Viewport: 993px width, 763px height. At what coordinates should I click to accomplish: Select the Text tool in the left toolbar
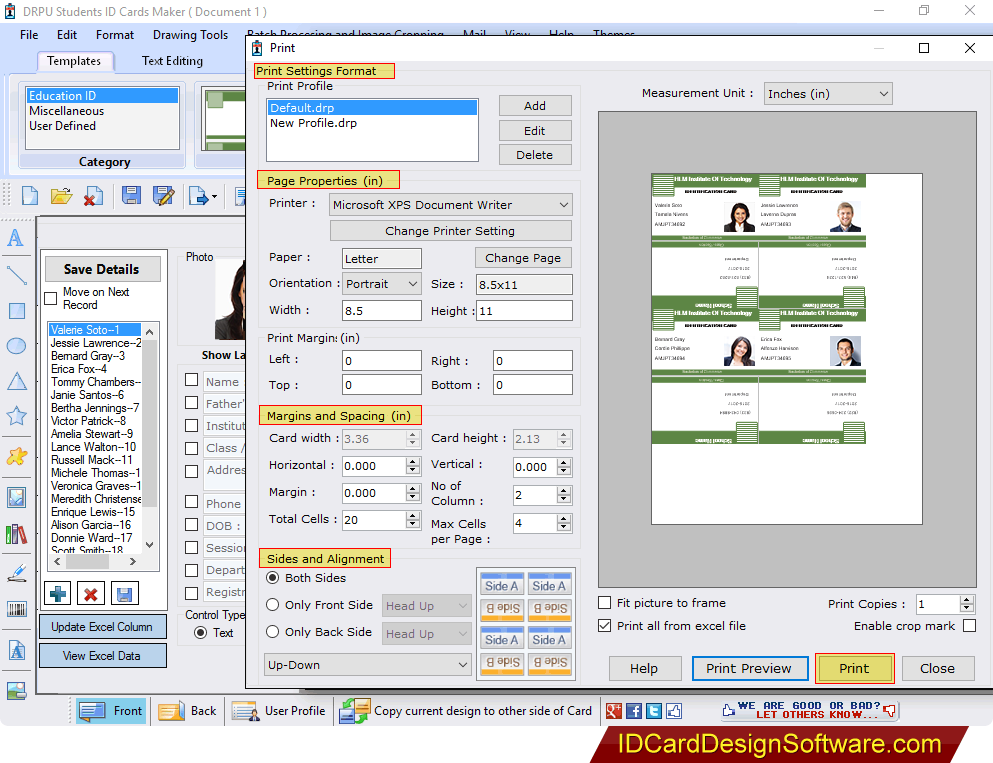(x=15, y=238)
